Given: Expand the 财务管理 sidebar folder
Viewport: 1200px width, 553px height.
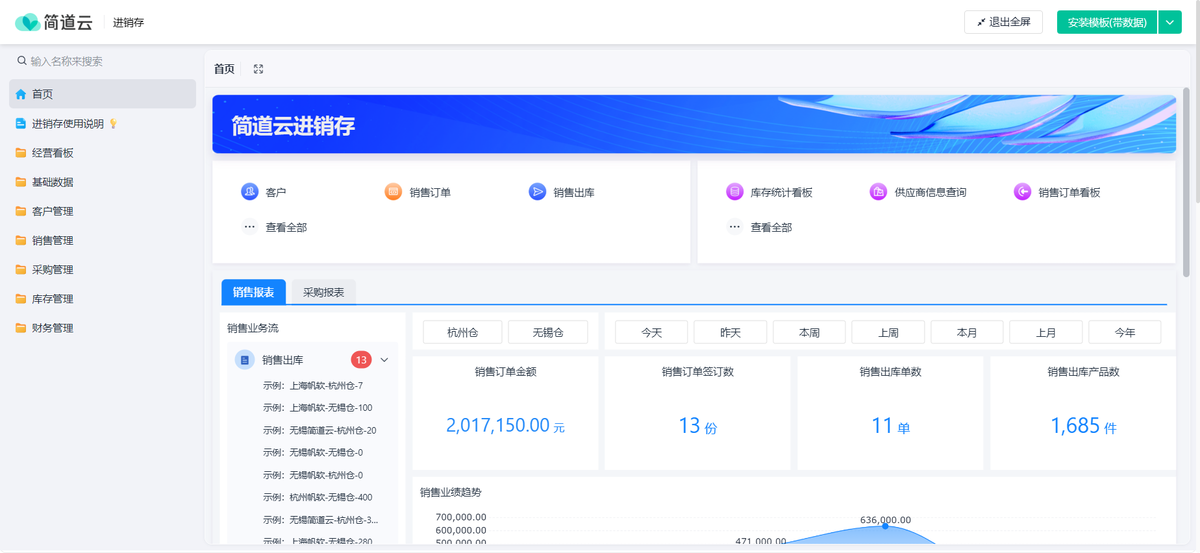Looking at the screenshot, I should click(103, 327).
